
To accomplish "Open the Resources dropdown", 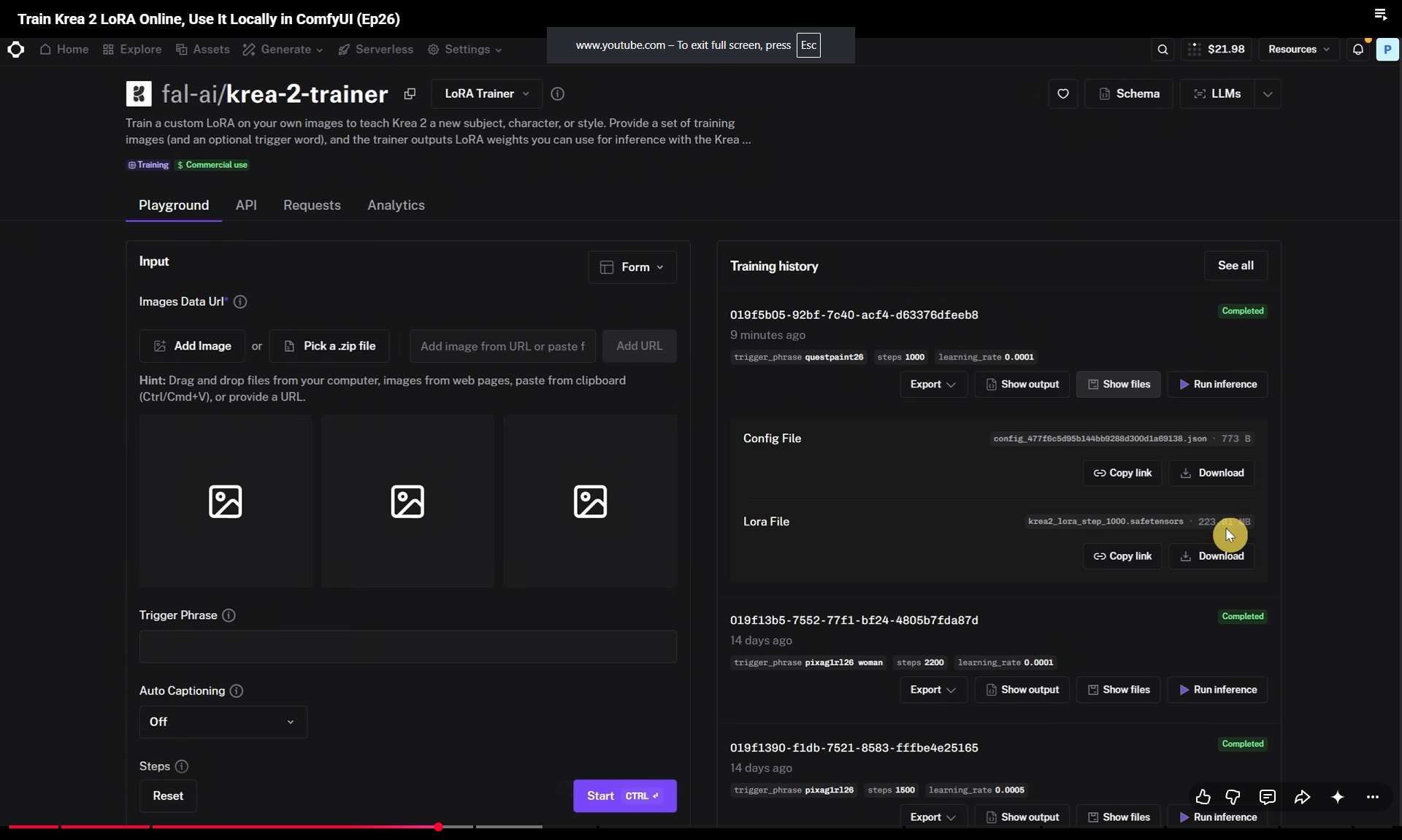I will 1298,50.
